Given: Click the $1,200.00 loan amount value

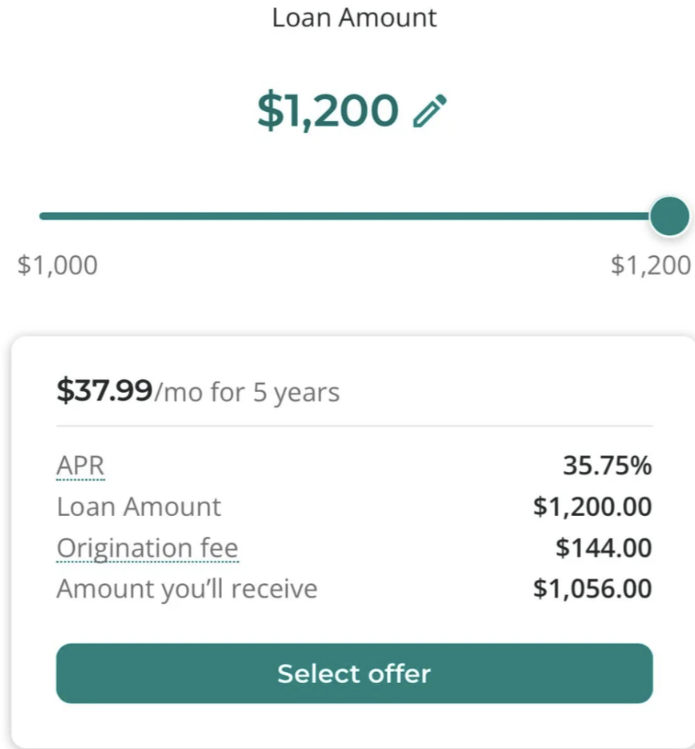Looking at the screenshot, I should point(592,507).
